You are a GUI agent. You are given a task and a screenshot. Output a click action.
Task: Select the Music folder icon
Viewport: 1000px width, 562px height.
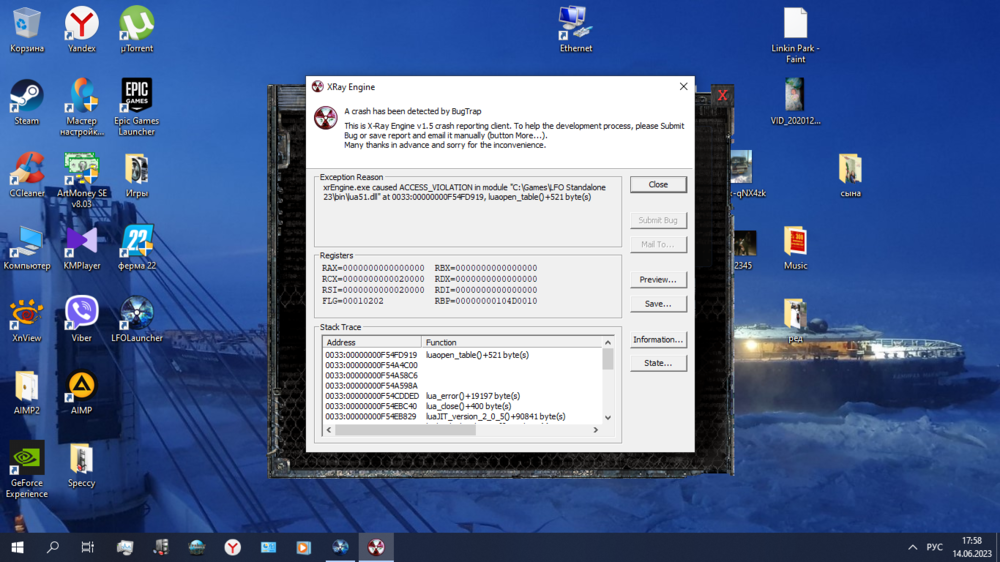click(795, 248)
